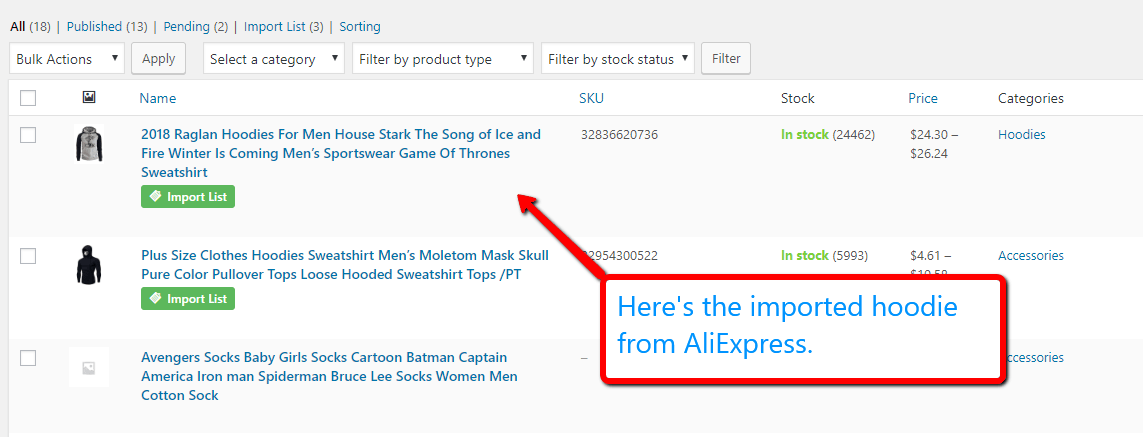Sort products by the Price column
Viewport: 1143px width, 437px height.
tap(923, 98)
